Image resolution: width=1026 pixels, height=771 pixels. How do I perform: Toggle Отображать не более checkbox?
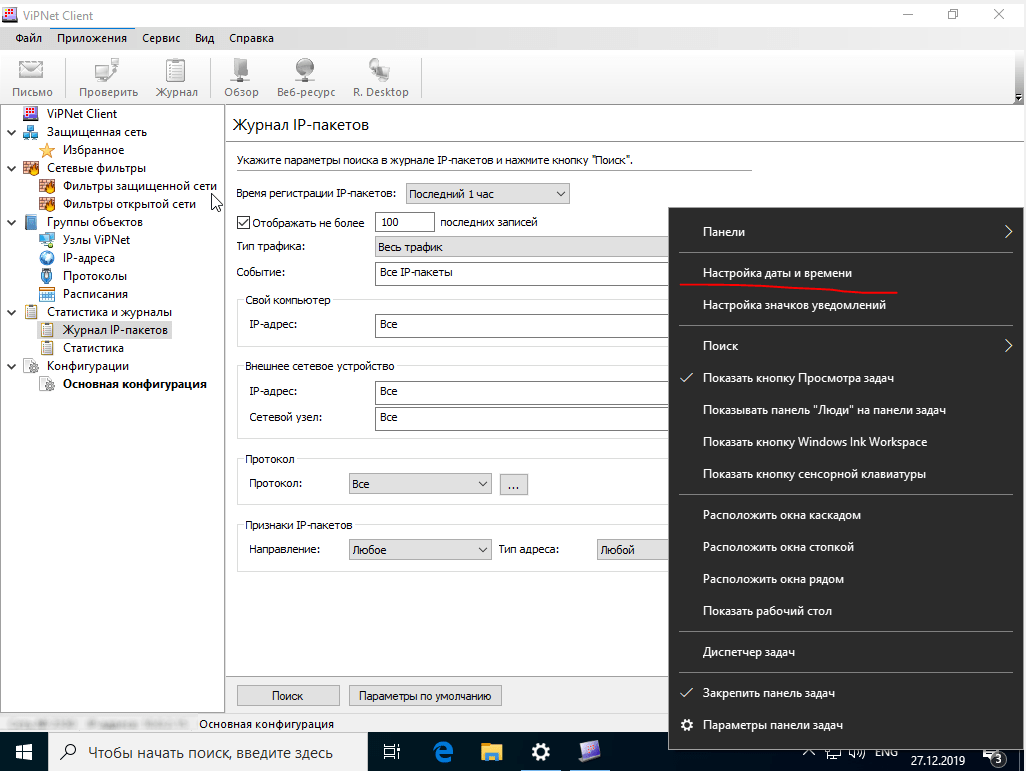point(243,223)
